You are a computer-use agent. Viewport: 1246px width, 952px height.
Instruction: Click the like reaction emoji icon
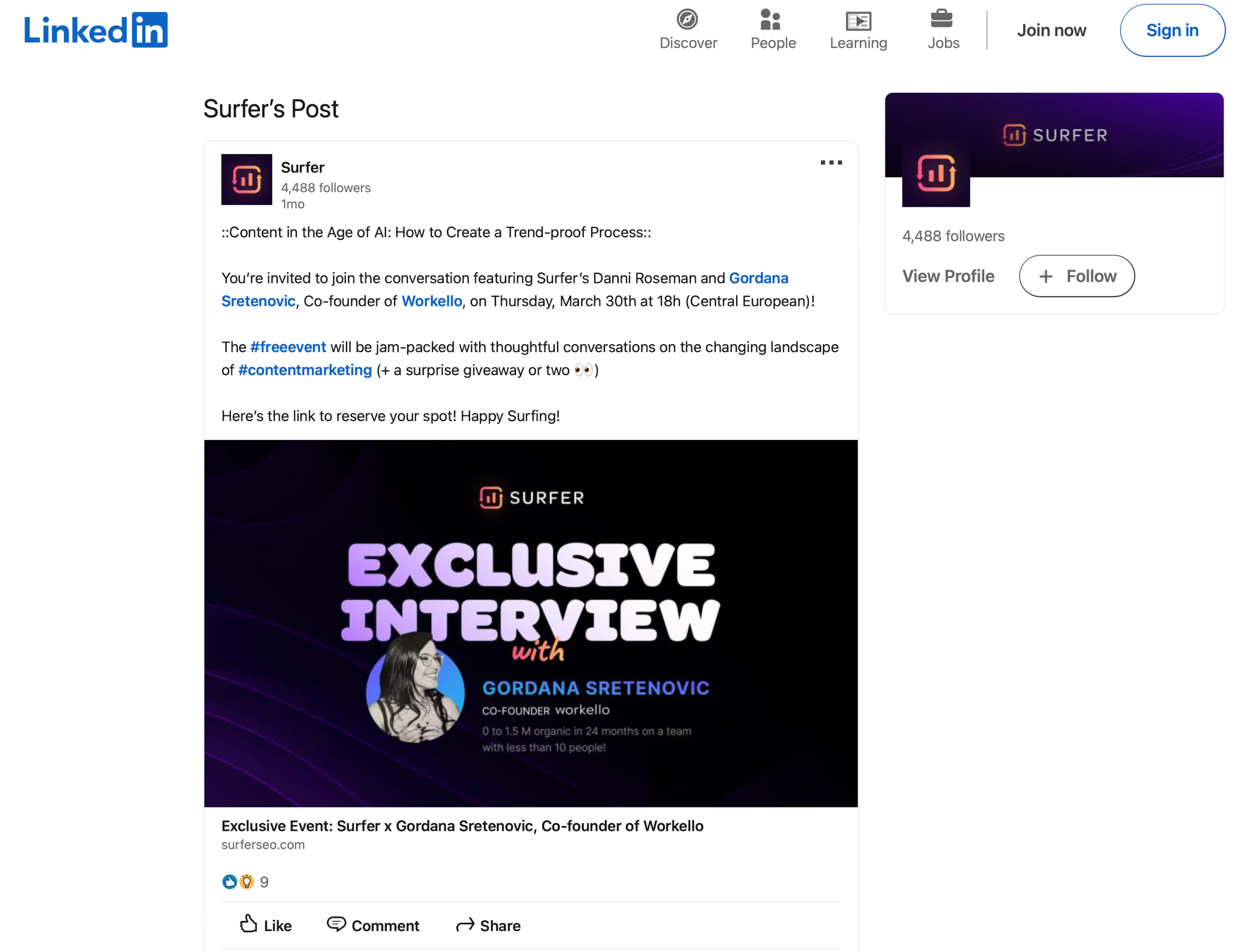(229, 882)
